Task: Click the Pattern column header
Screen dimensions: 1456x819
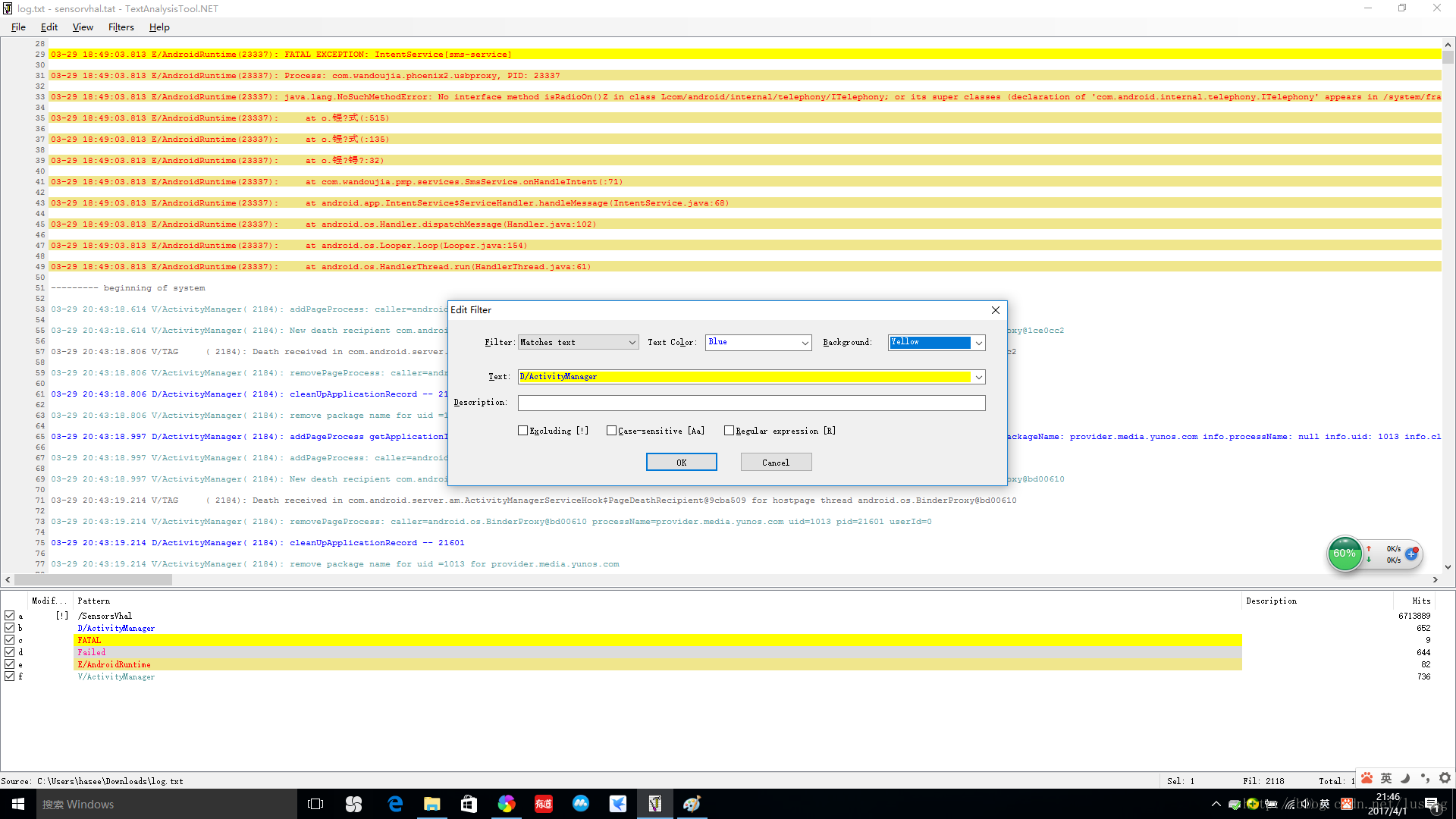Action: click(657, 601)
